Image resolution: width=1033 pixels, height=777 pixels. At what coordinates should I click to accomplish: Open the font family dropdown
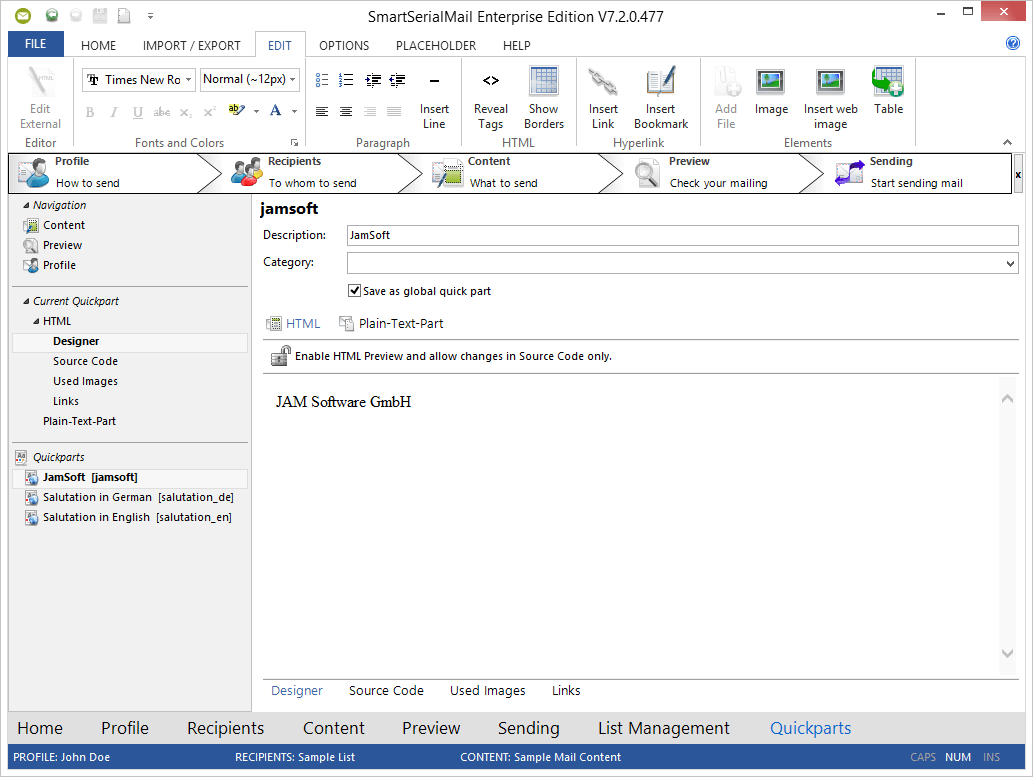(188, 80)
